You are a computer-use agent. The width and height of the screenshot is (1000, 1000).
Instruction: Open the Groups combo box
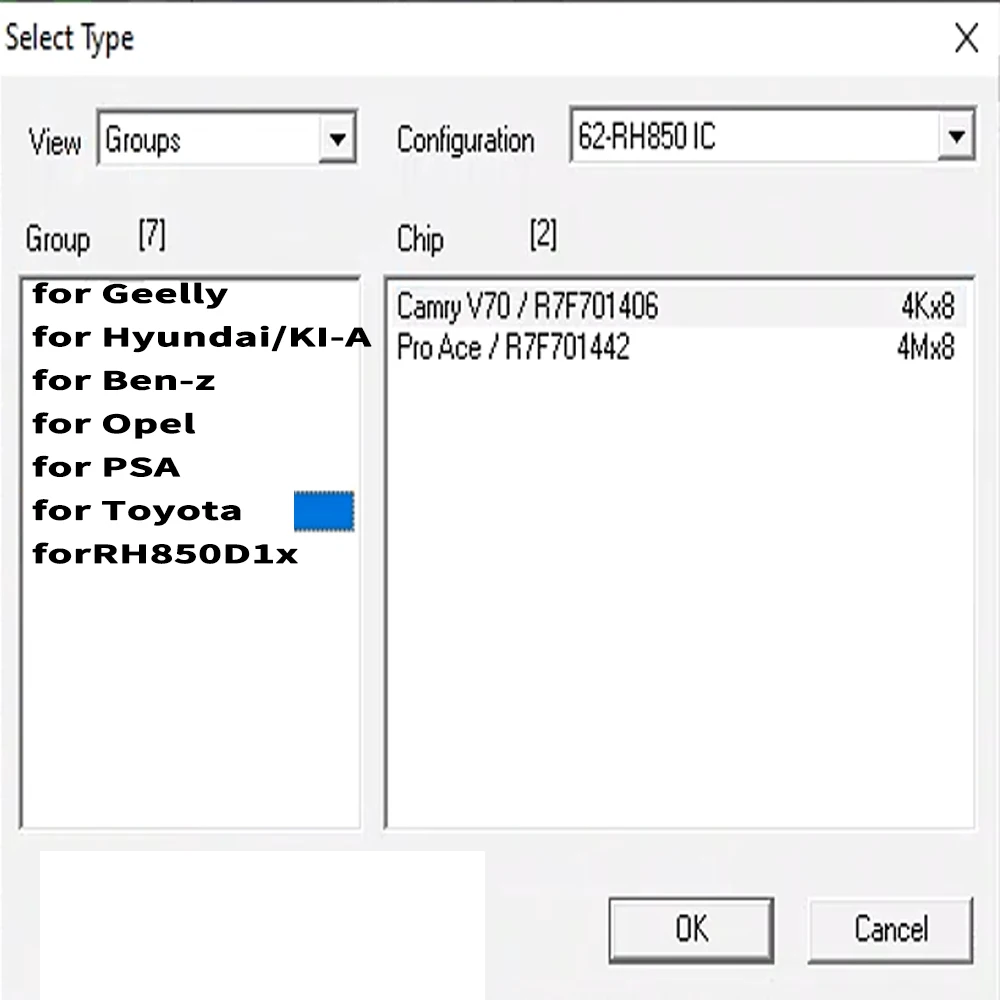click(x=200, y=139)
